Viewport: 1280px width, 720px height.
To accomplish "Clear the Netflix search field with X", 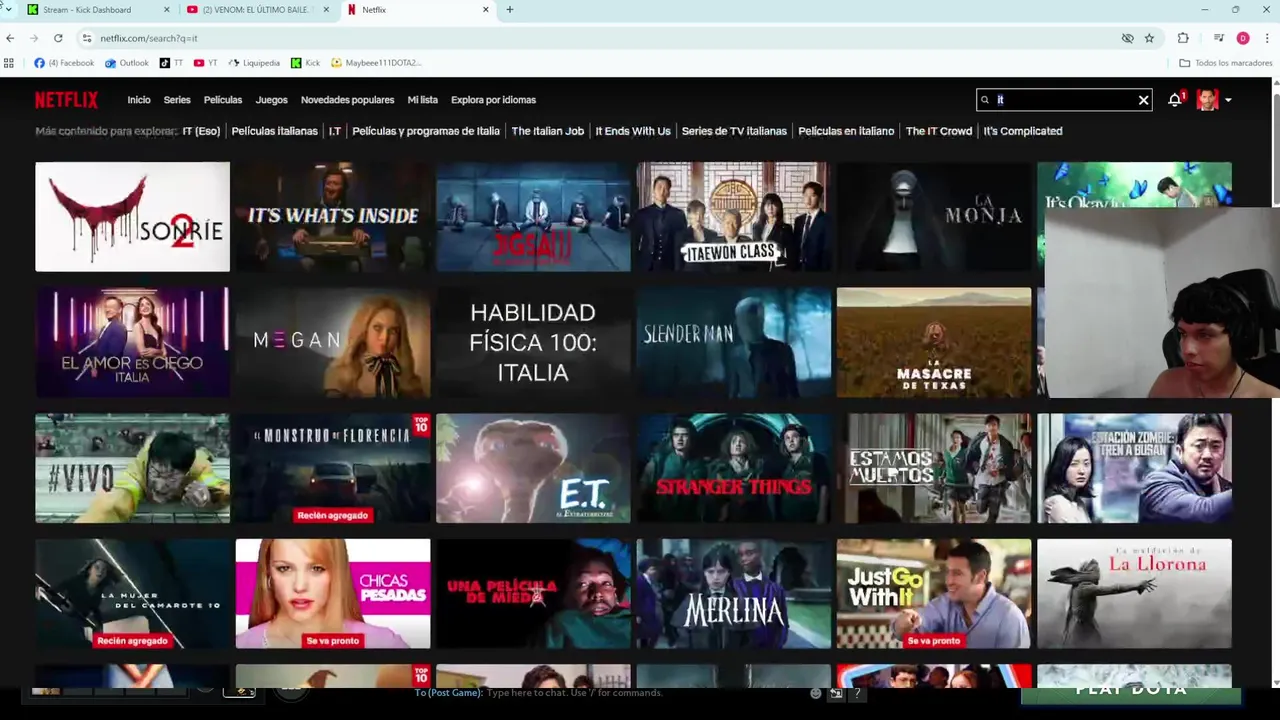I will 1143,100.
